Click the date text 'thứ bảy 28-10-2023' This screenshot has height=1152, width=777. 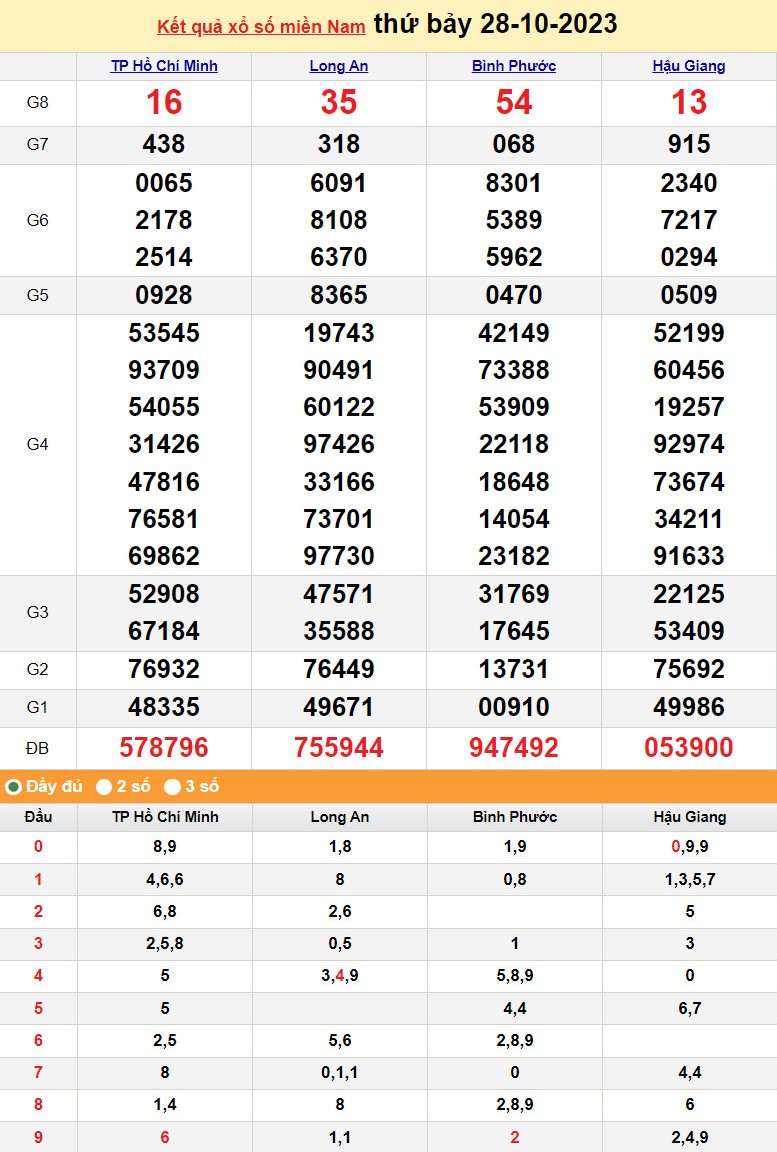[x=495, y=24]
